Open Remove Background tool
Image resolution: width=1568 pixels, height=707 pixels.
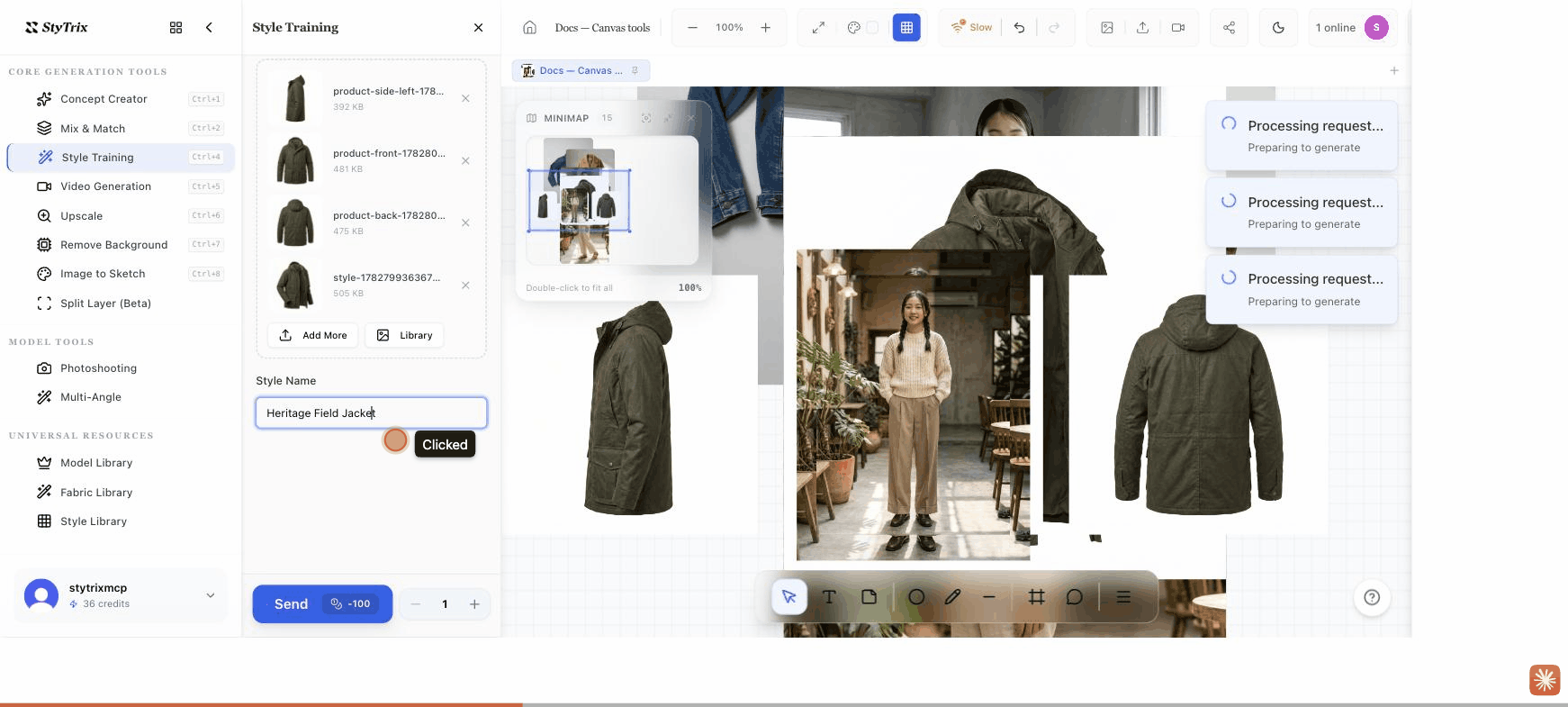tap(121, 245)
